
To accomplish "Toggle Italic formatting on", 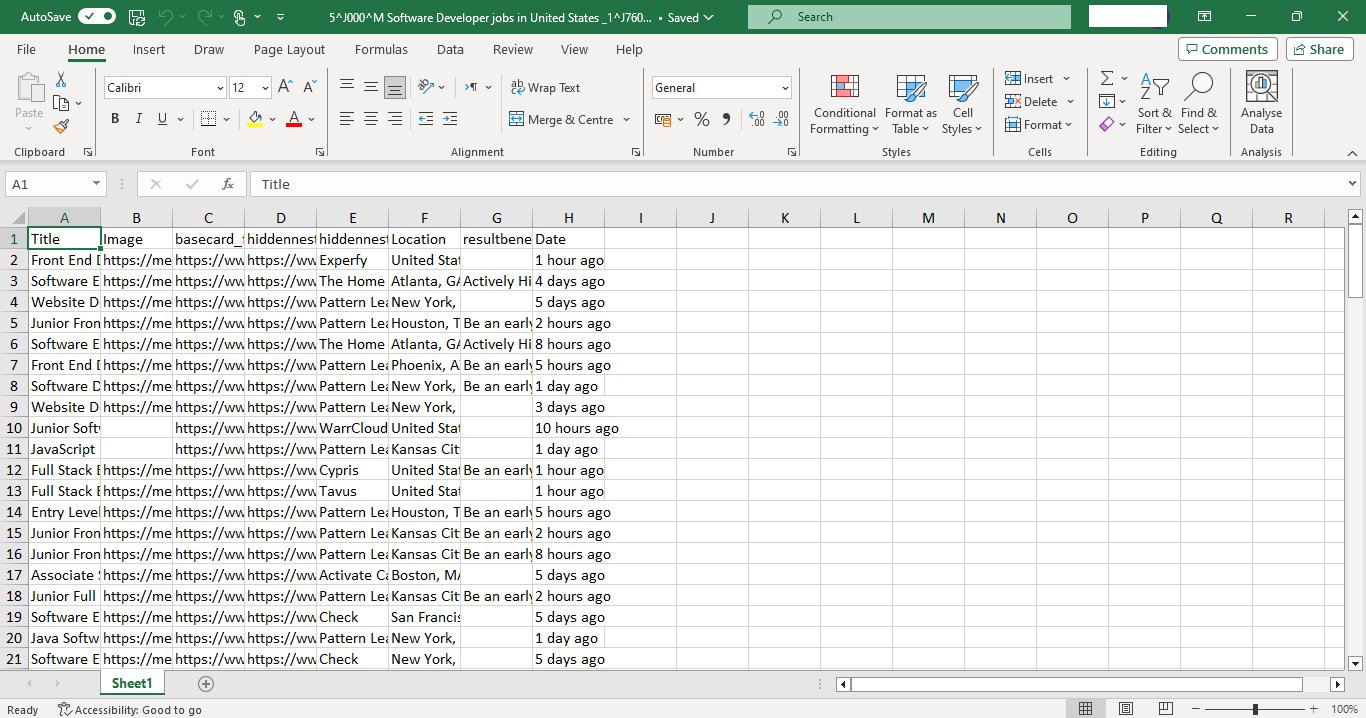I will coord(139,119).
